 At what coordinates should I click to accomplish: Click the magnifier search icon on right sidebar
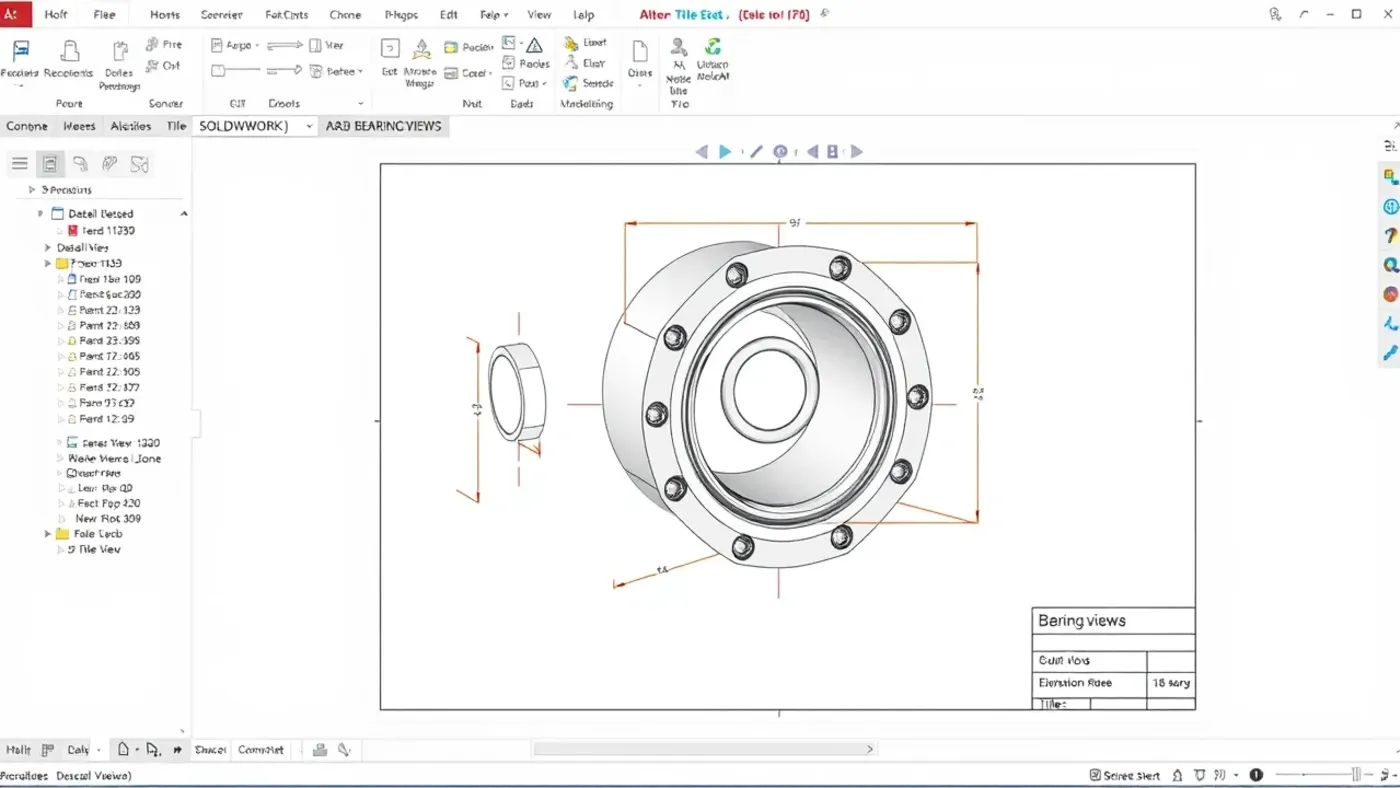[1390, 266]
